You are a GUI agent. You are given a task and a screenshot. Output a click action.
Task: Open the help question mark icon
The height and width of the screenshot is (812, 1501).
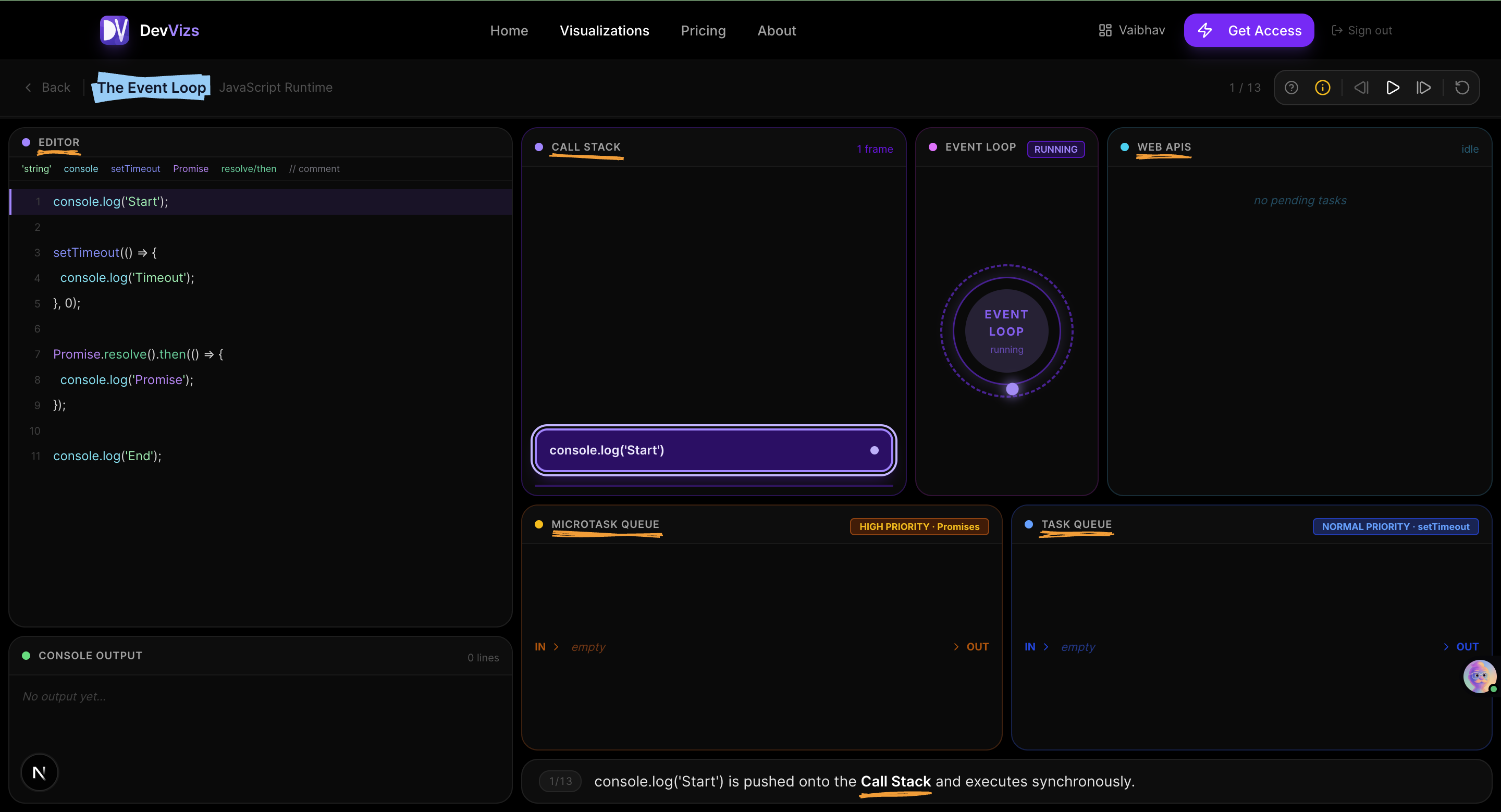click(1292, 88)
